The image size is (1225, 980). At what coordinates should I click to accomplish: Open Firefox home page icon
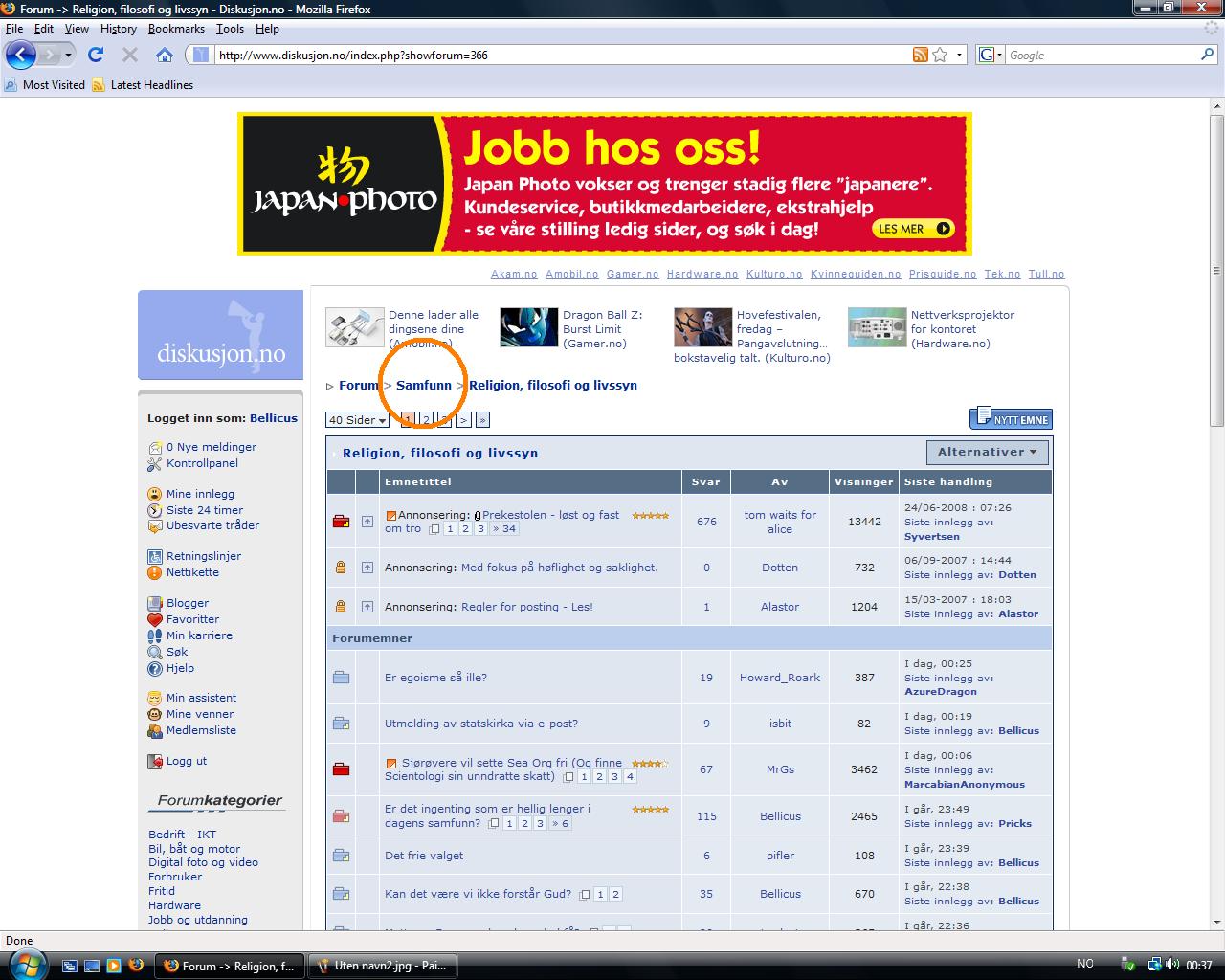point(165,55)
